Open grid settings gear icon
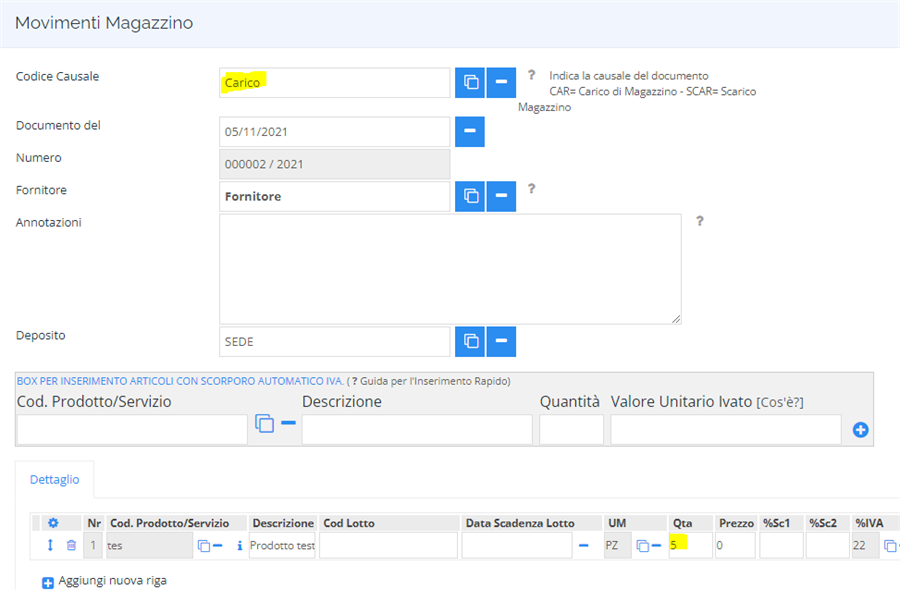900x590 pixels. (53, 523)
